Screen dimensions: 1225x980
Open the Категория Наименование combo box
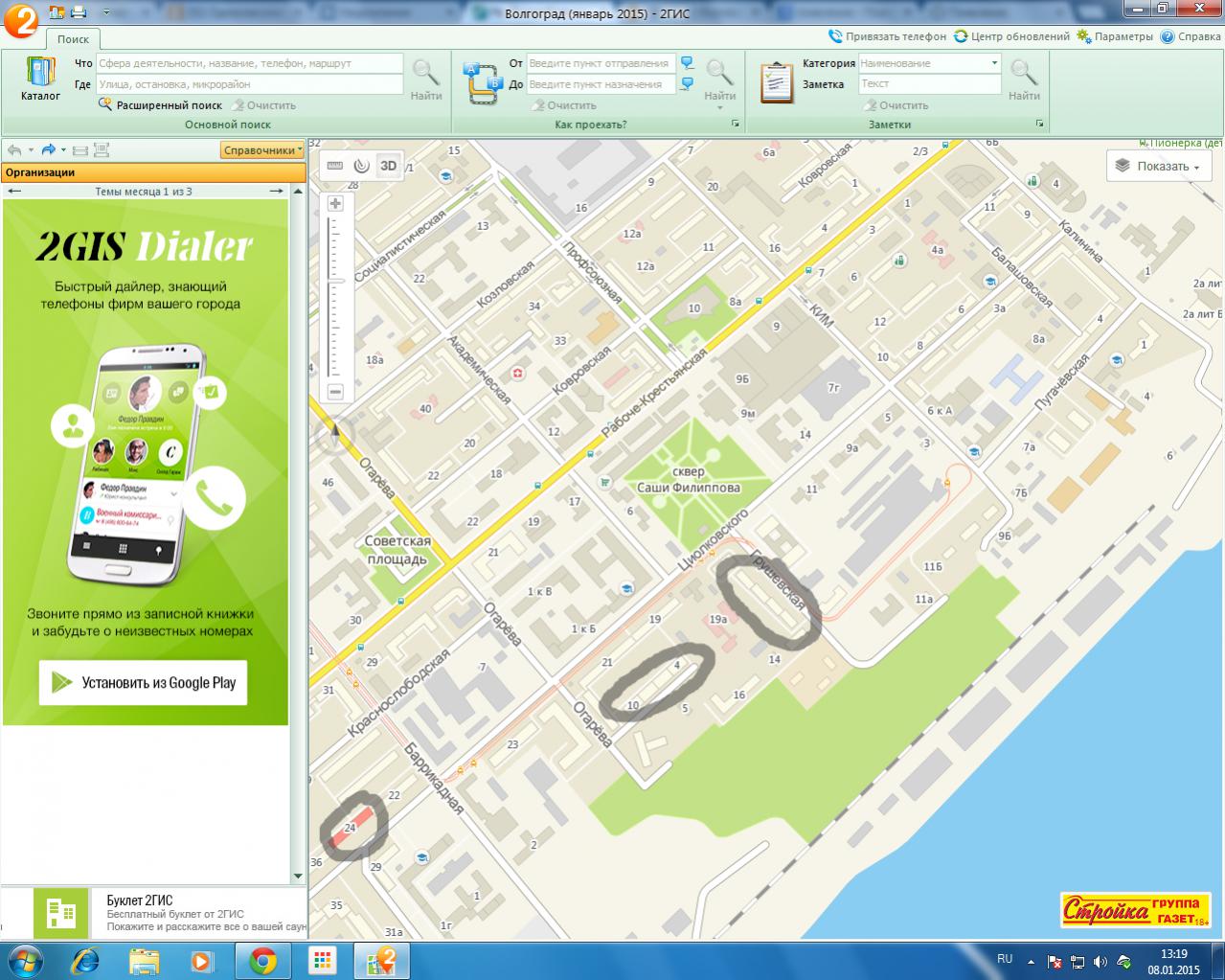tap(929, 63)
